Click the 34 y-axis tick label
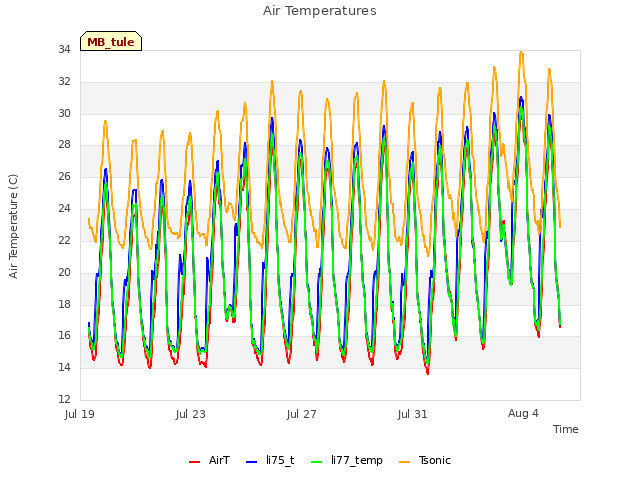The width and height of the screenshot is (640, 480). coord(64,50)
